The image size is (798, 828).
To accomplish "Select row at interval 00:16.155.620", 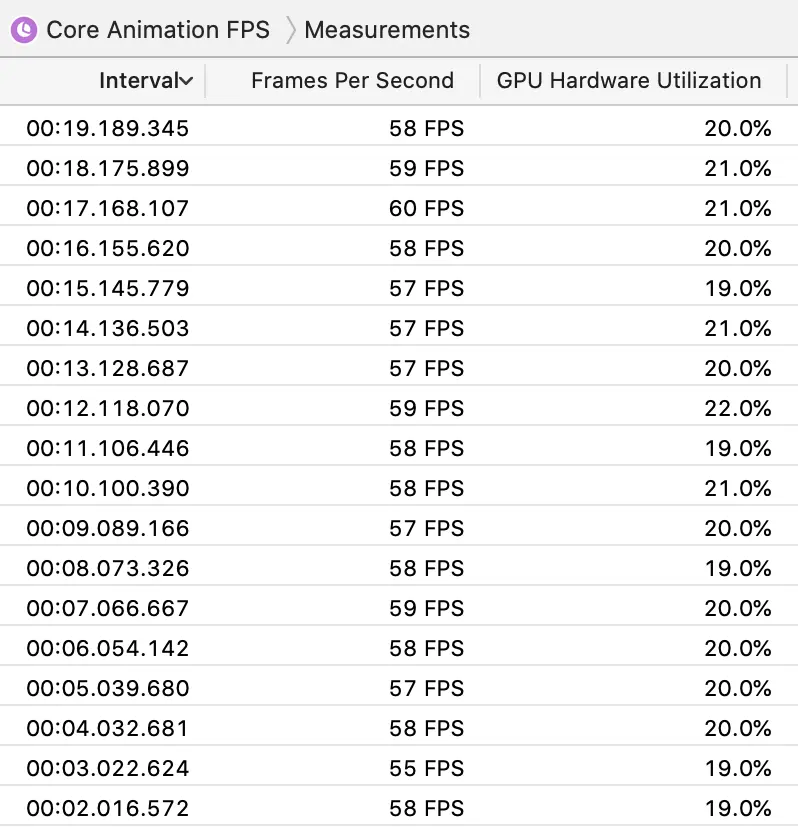I will [x=108, y=248].
